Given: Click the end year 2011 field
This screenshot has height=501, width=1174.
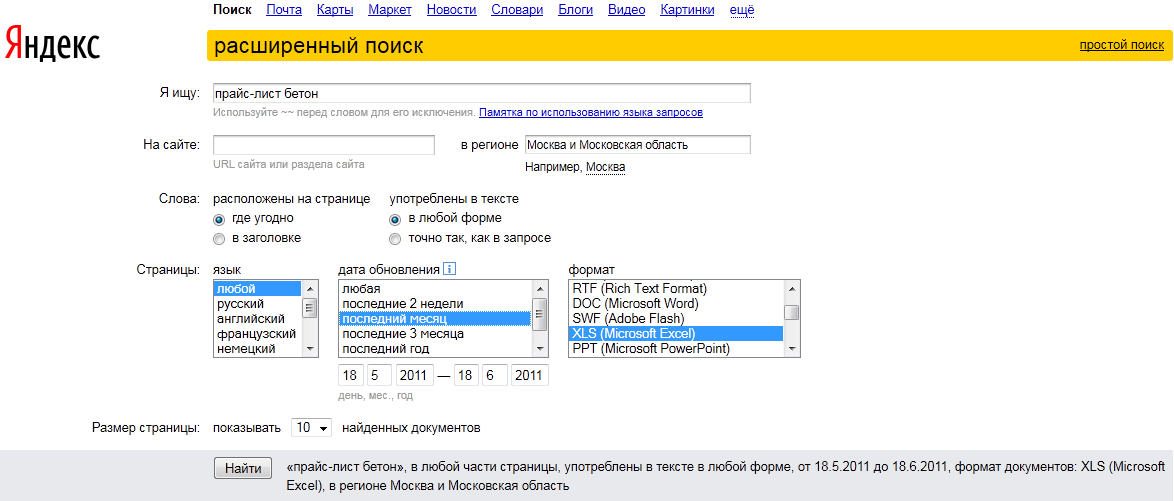Looking at the screenshot, I should 530,375.
